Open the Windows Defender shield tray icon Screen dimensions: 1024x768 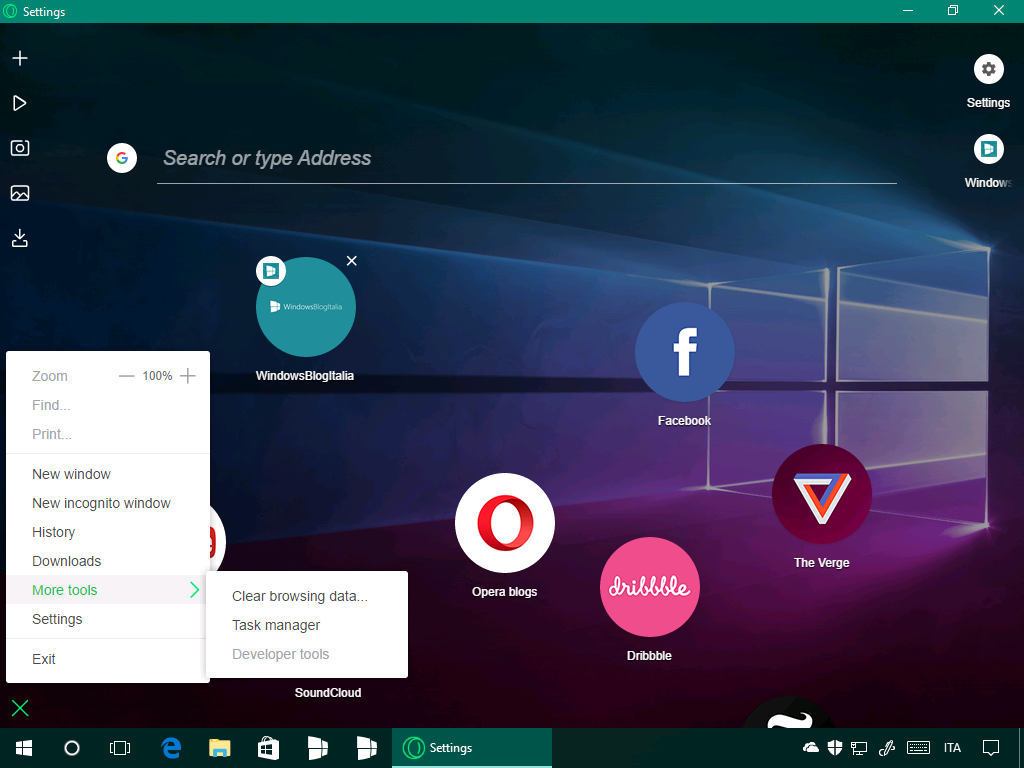click(835, 748)
